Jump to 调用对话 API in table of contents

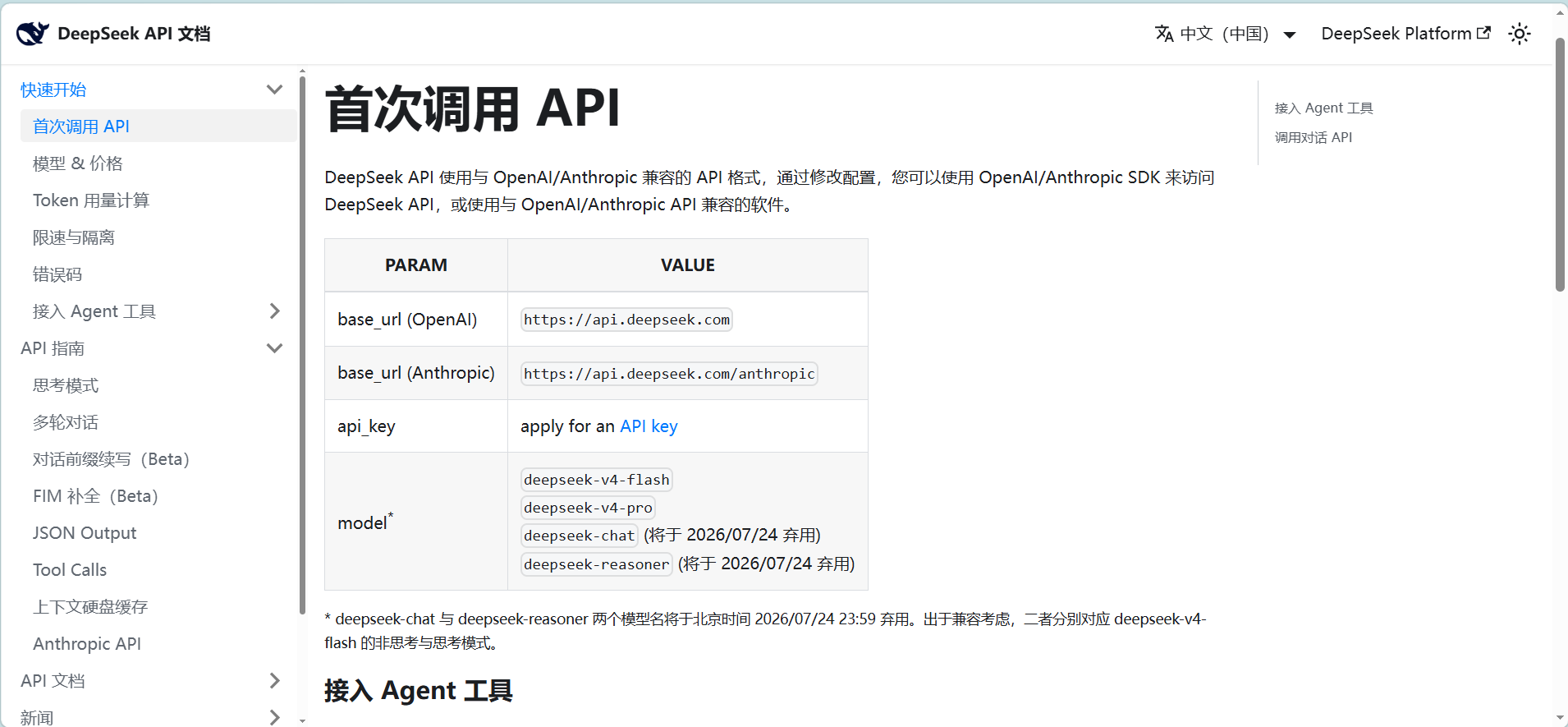1314,137
